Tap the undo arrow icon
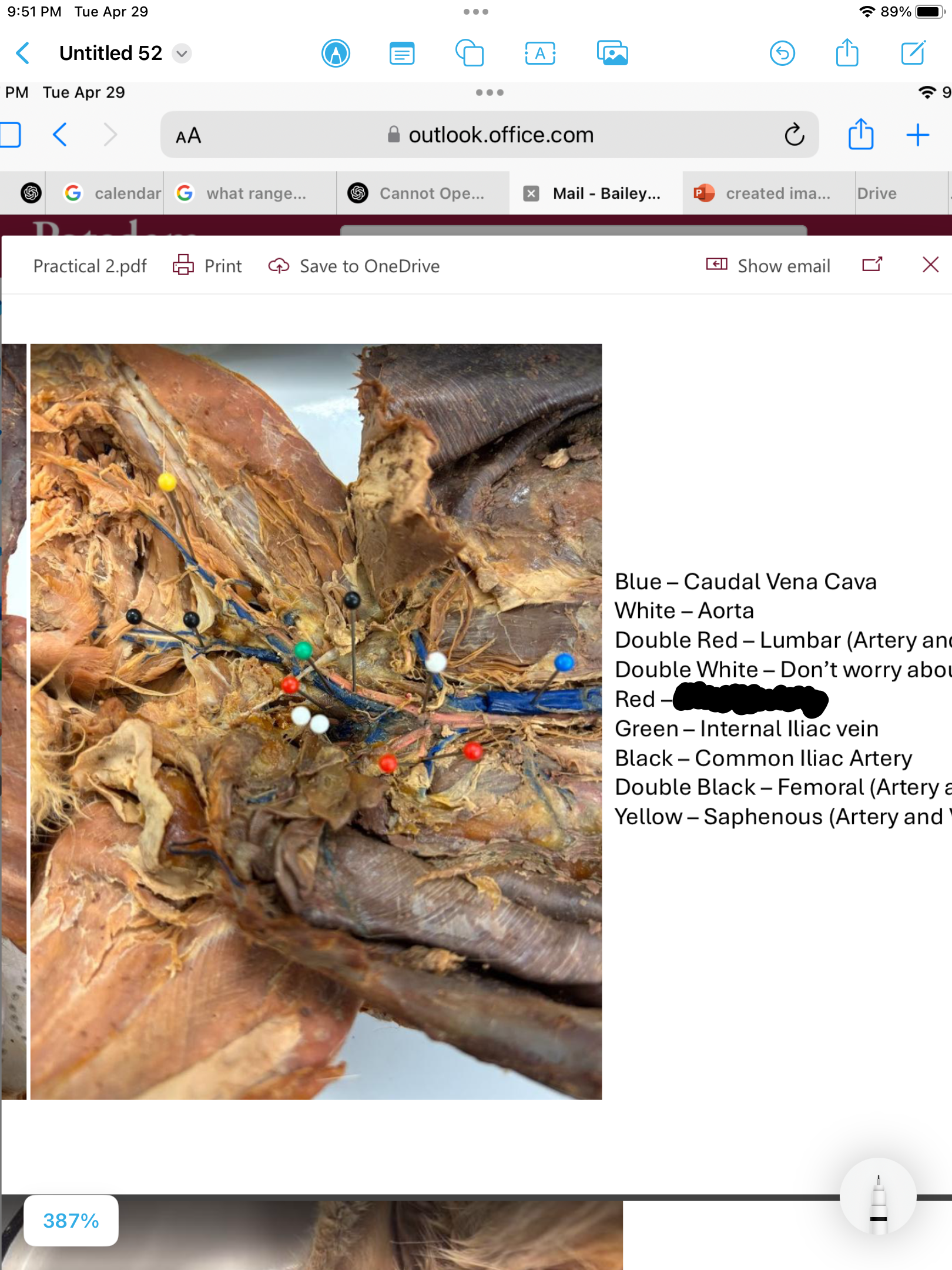Image resolution: width=952 pixels, height=1270 pixels. coord(782,54)
